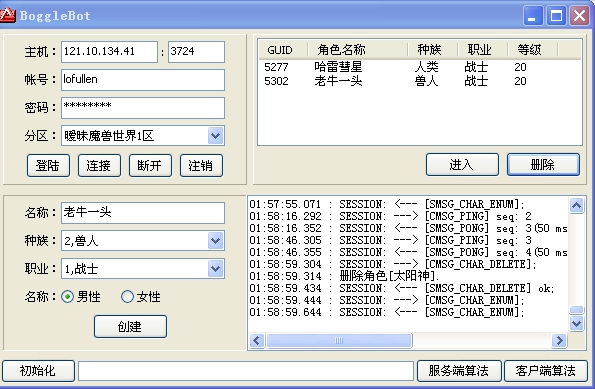
Task: Click the log scroll down arrow
Action: [x=576, y=323]
